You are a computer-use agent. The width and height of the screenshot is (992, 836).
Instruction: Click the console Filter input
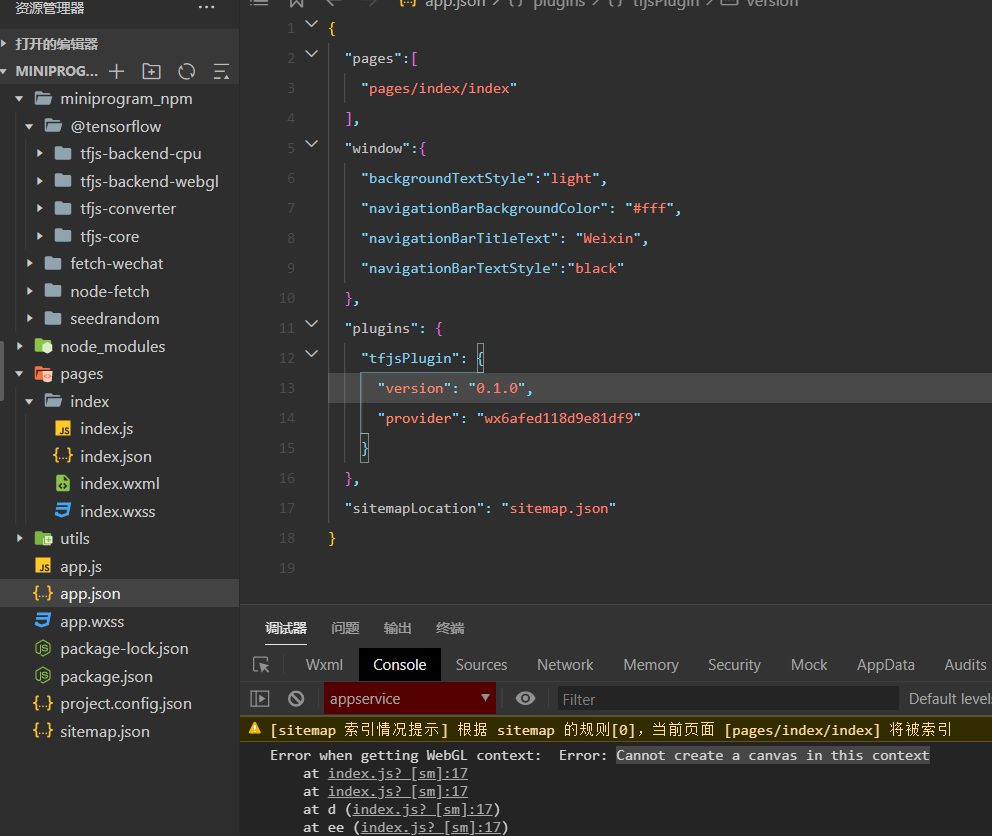[x=728, y=699]
